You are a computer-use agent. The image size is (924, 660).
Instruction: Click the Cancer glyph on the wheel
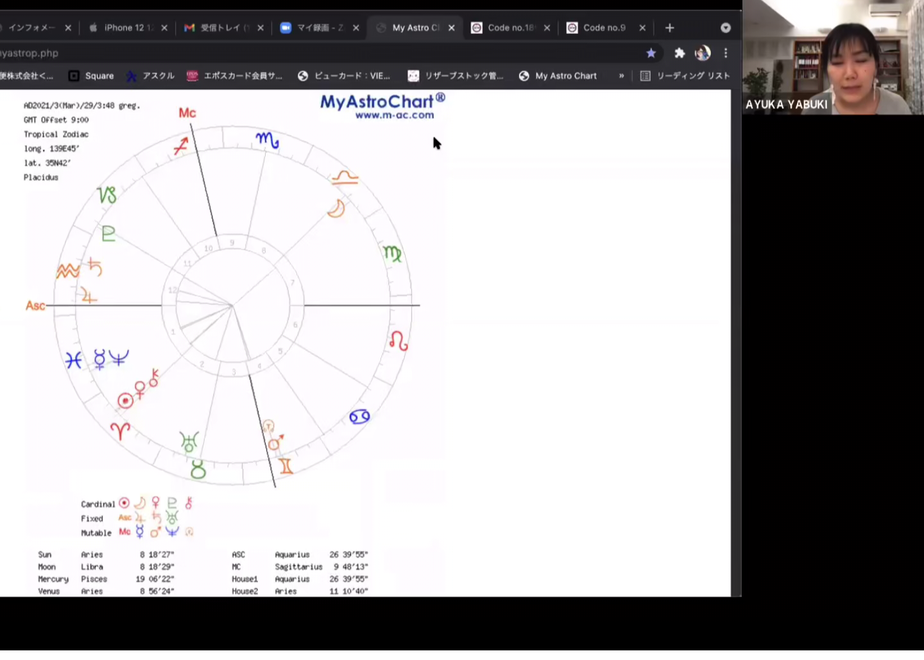tap(359, 417)
